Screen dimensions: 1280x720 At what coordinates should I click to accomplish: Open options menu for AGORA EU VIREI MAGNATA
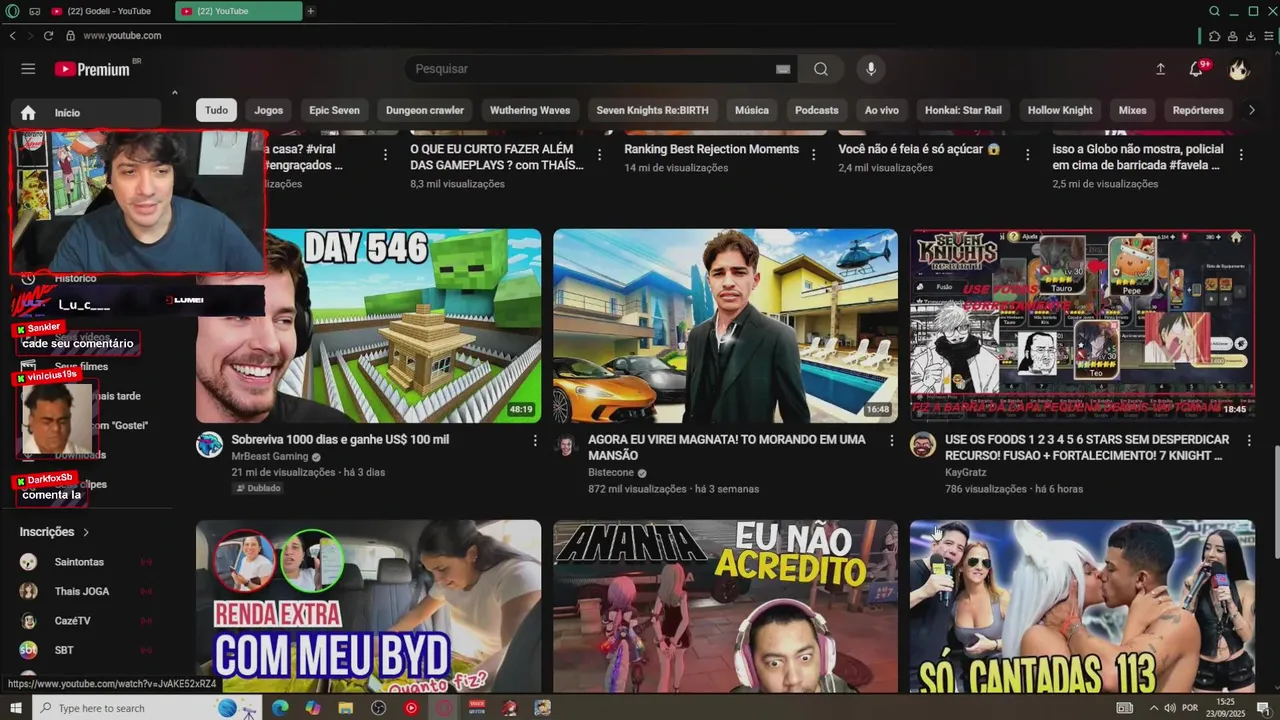[x=892, y=441]
